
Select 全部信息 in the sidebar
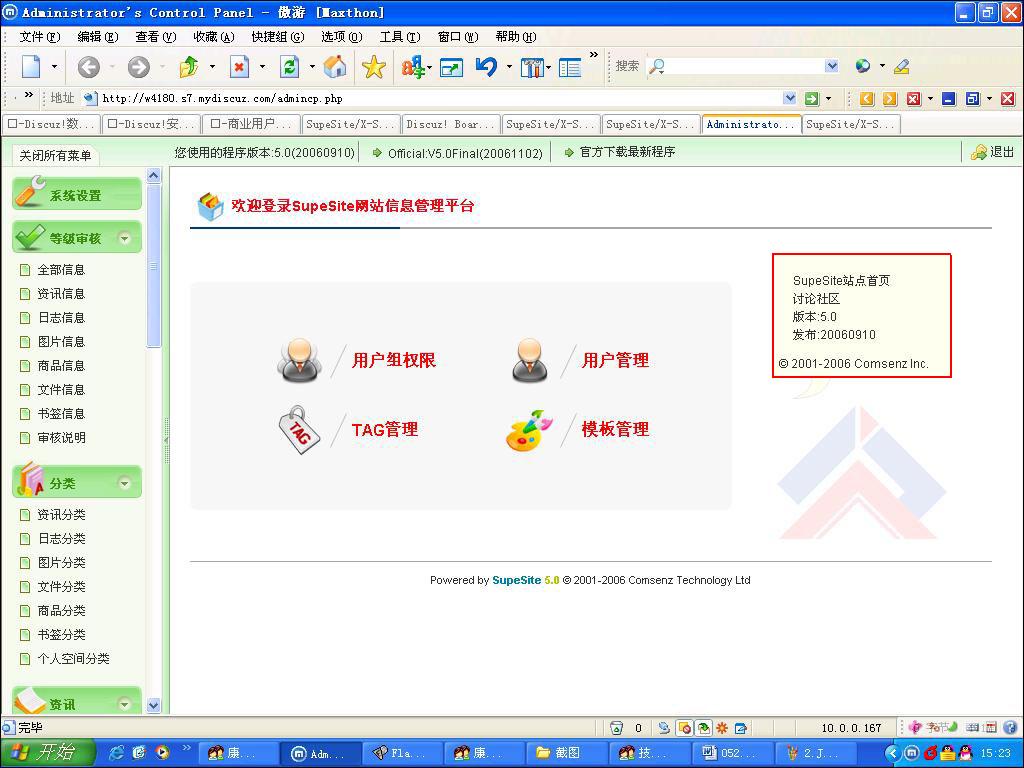pyautogui.click(x=61, y=270)
